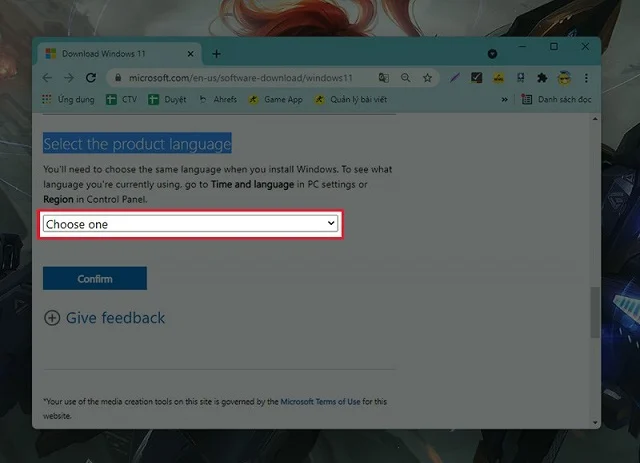Viewport: 640px width, 463px height.
Task: Select the Download Windows 11 tab
Action: (x=118, y=54)
